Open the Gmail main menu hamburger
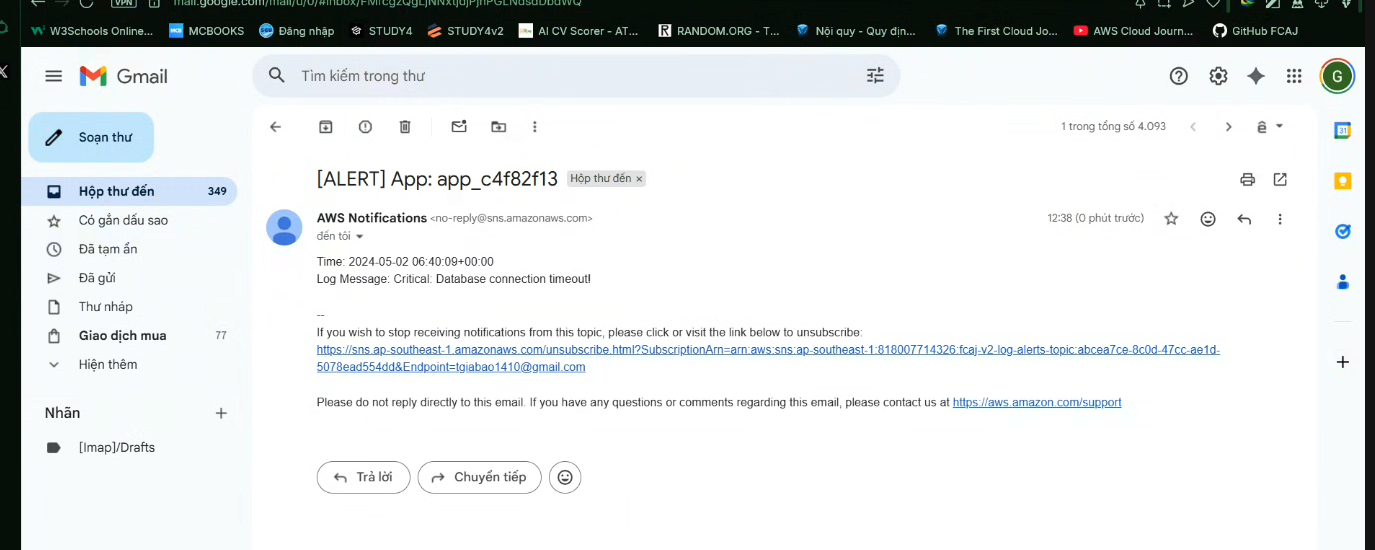Viewport: 1375px width, 550px height. tap(54, 76)
